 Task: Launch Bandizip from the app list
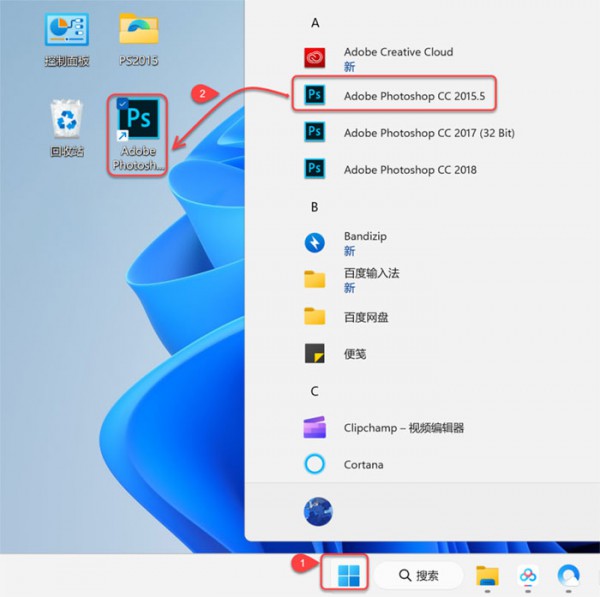point(365,236)
